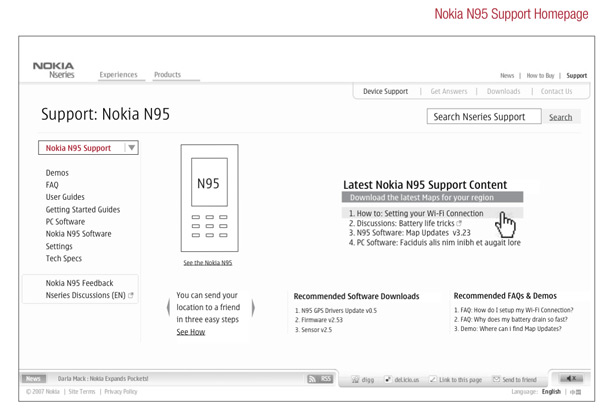Click See the Nokia N95 link
The height and width of the screenshot is (410, 600).
pos(207,263)
